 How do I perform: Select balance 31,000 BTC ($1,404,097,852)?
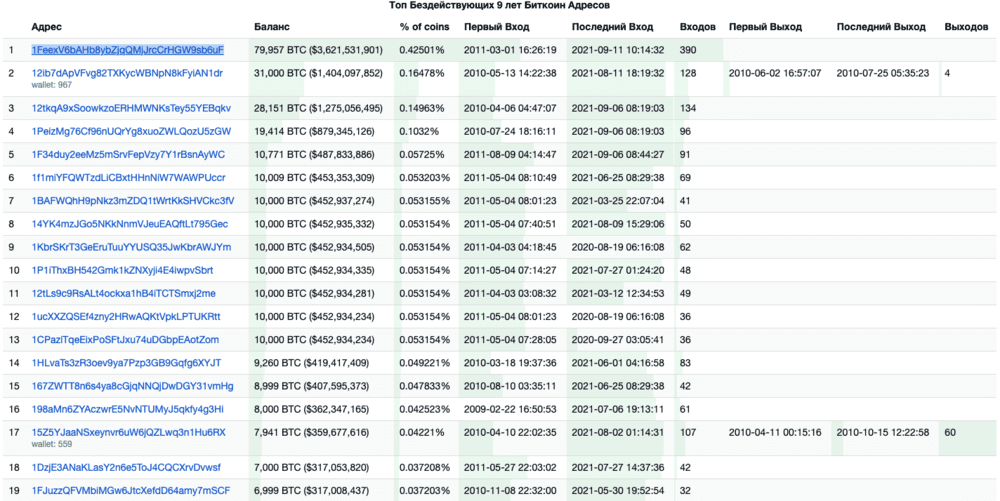coord(318,73)
